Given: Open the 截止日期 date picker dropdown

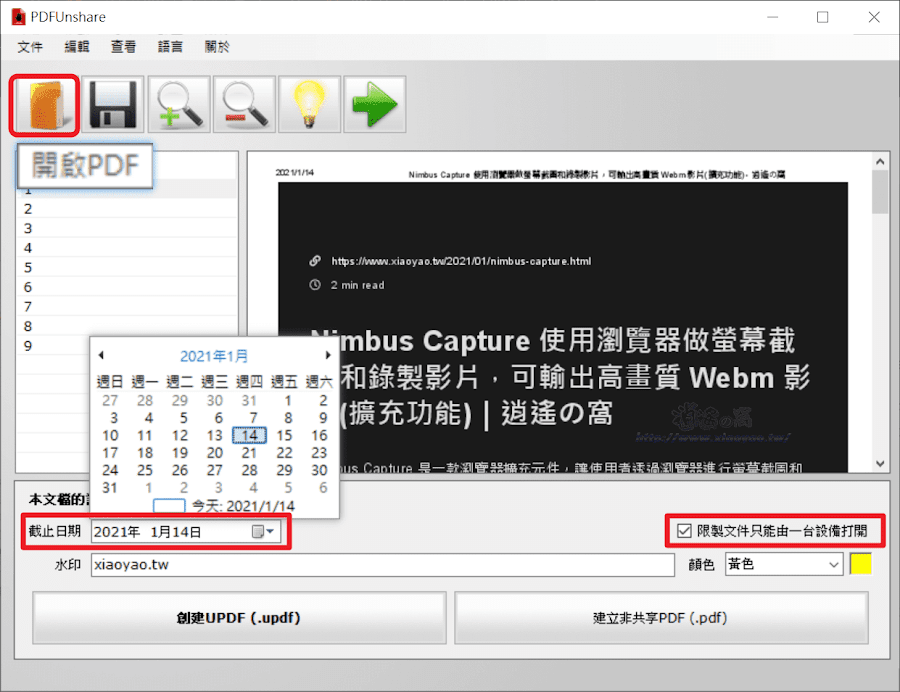Looking at the screenshot, I should click(x=264, y=531).
